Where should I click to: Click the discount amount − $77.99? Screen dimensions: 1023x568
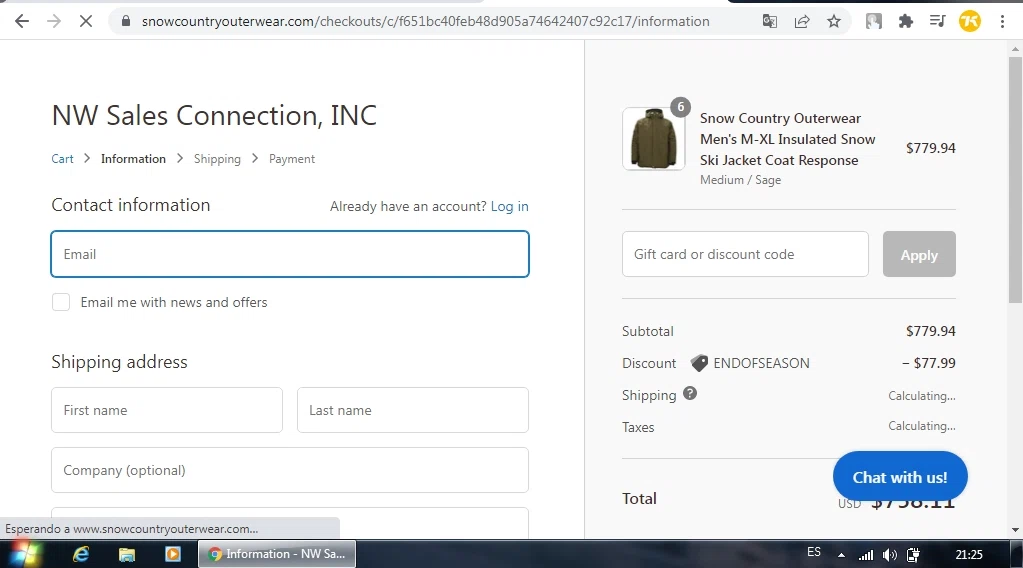[x=928, y=363]
